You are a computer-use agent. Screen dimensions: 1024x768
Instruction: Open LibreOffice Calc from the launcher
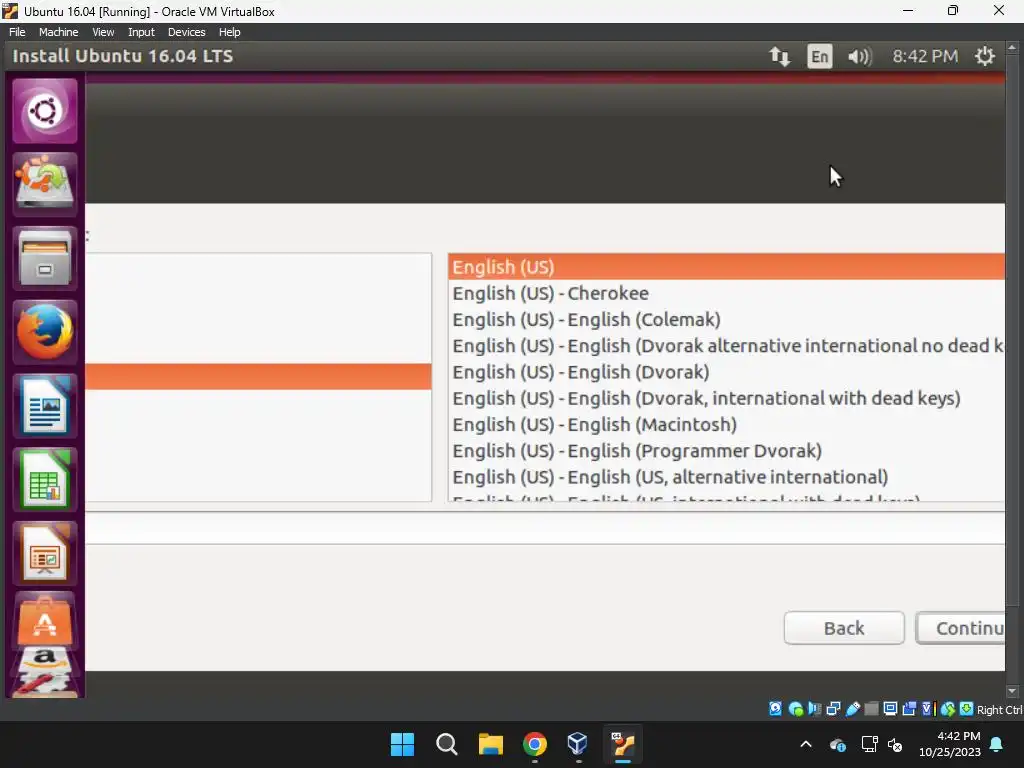coord(44,479)
